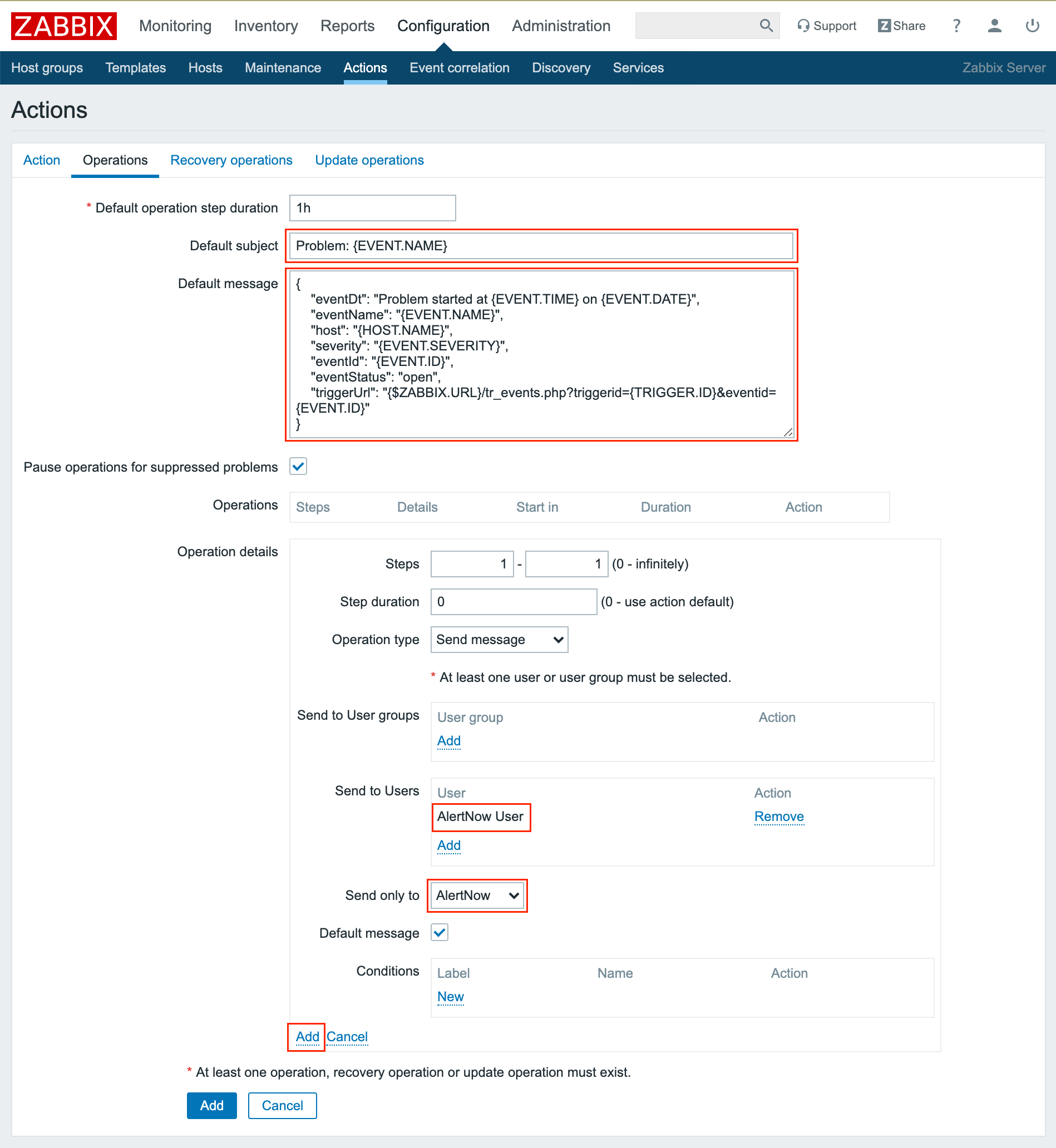Viewport: 1056px width, 1148px height.
Task: Click the Zabbix logo
Action: [63, 26]
